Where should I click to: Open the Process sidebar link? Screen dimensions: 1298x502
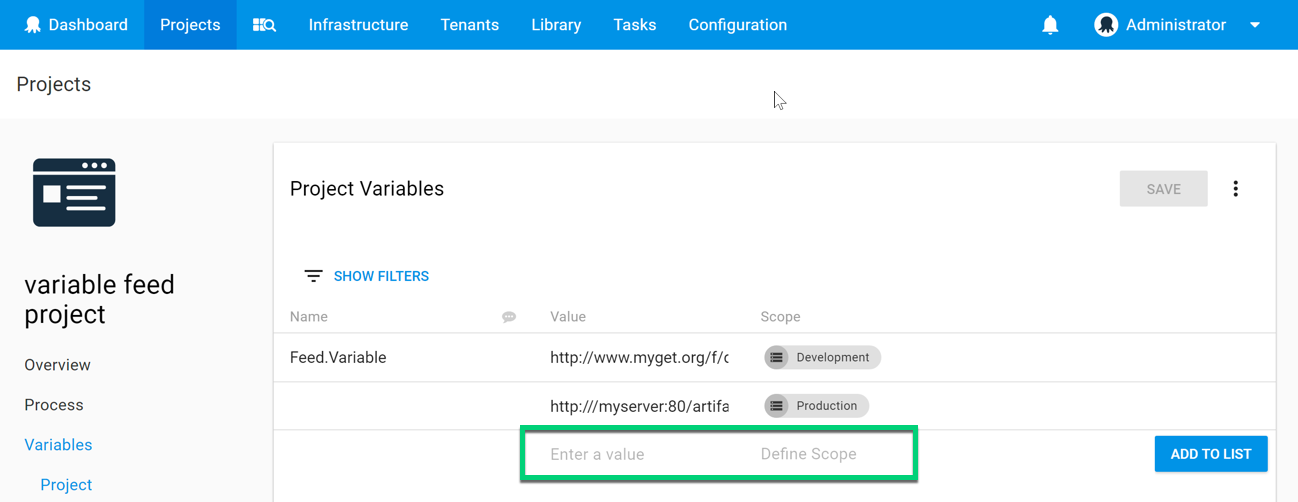pyautogui.click(x=54, y=405)
